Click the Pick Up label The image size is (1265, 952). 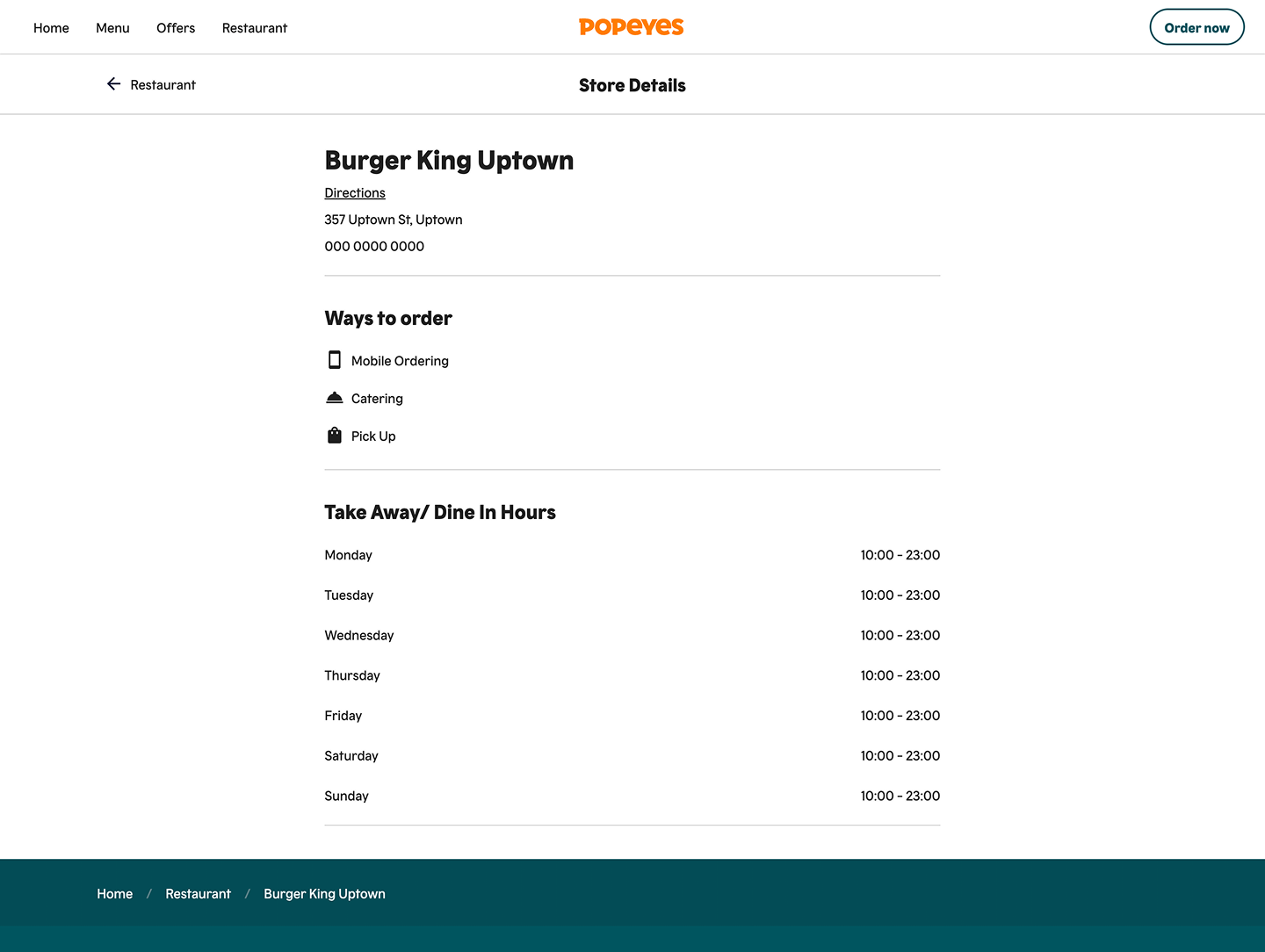click(x=373, y=436)
